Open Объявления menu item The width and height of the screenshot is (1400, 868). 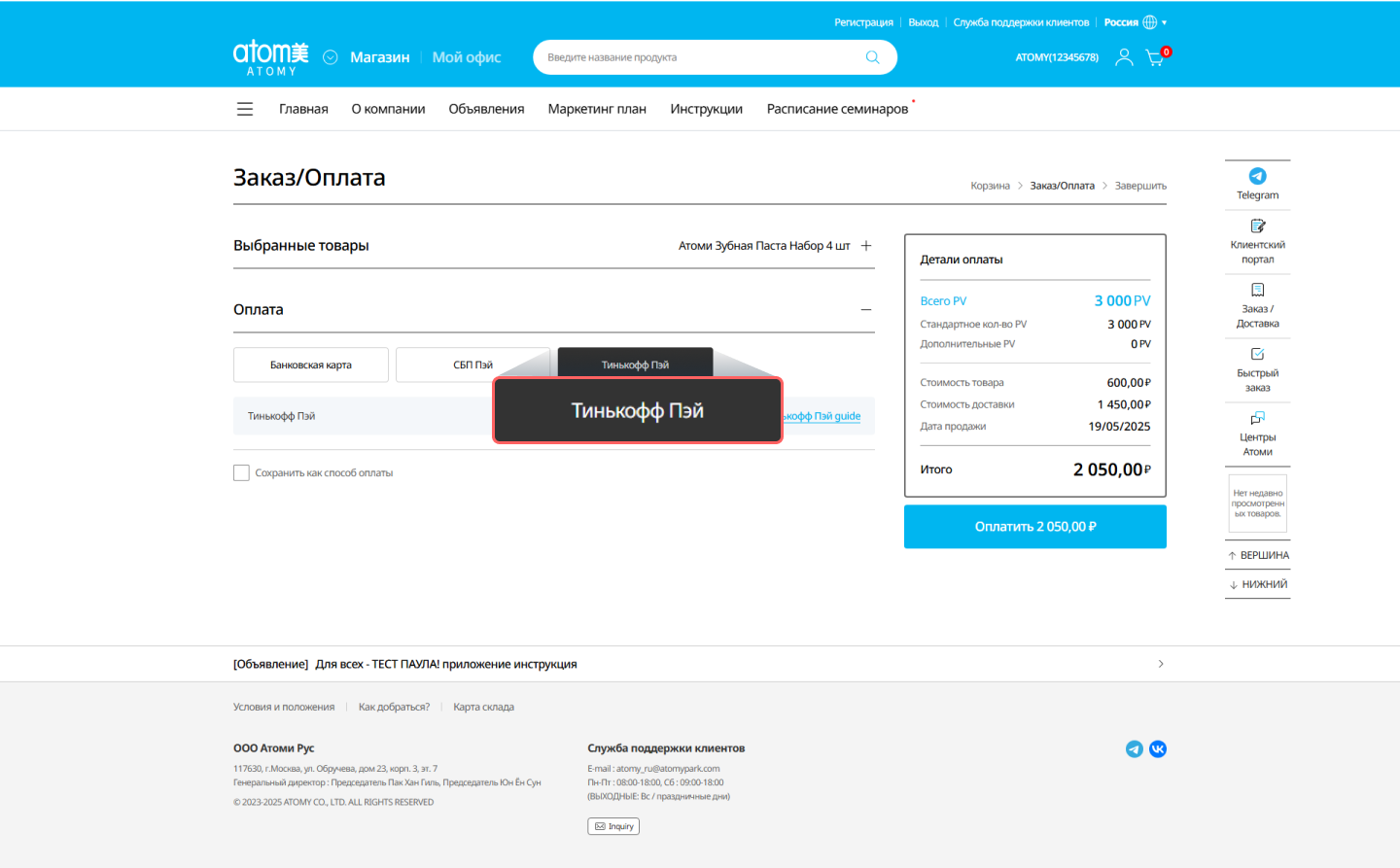tap(486, 109)
